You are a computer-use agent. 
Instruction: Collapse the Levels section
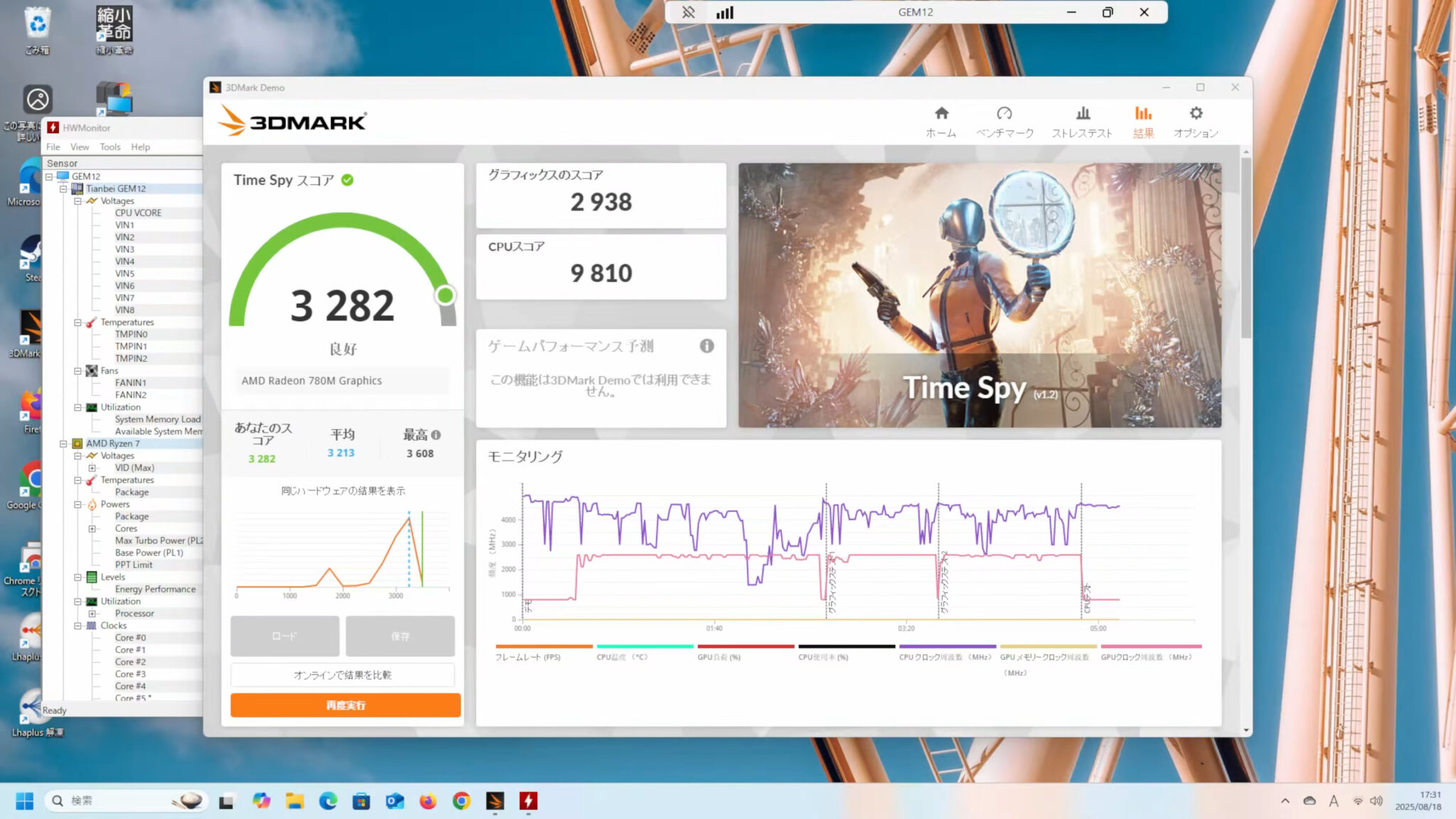point(77,577)
